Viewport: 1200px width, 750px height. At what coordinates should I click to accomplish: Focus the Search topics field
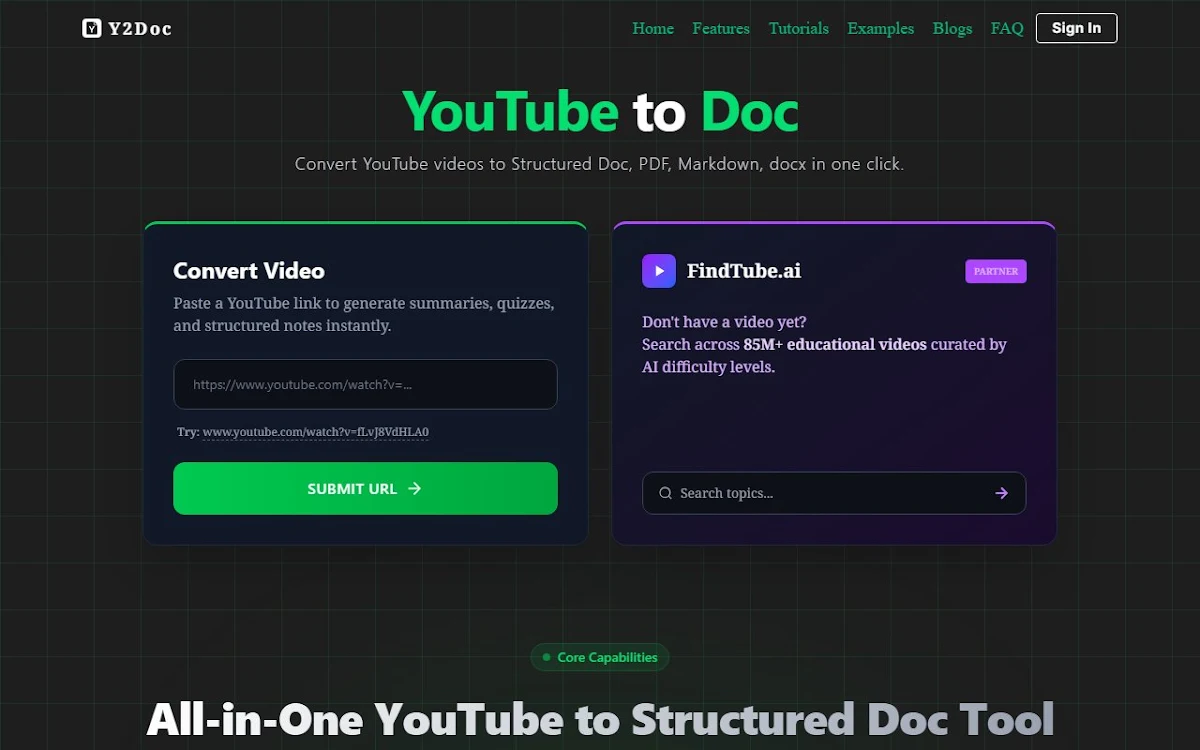click(834, 493)
